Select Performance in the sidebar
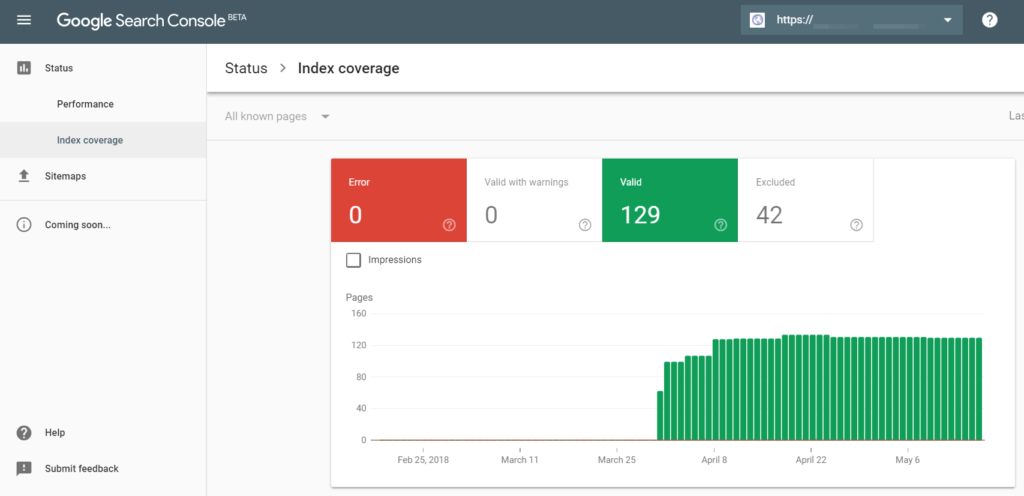The image size is (1024, 496). click(103, 104)
